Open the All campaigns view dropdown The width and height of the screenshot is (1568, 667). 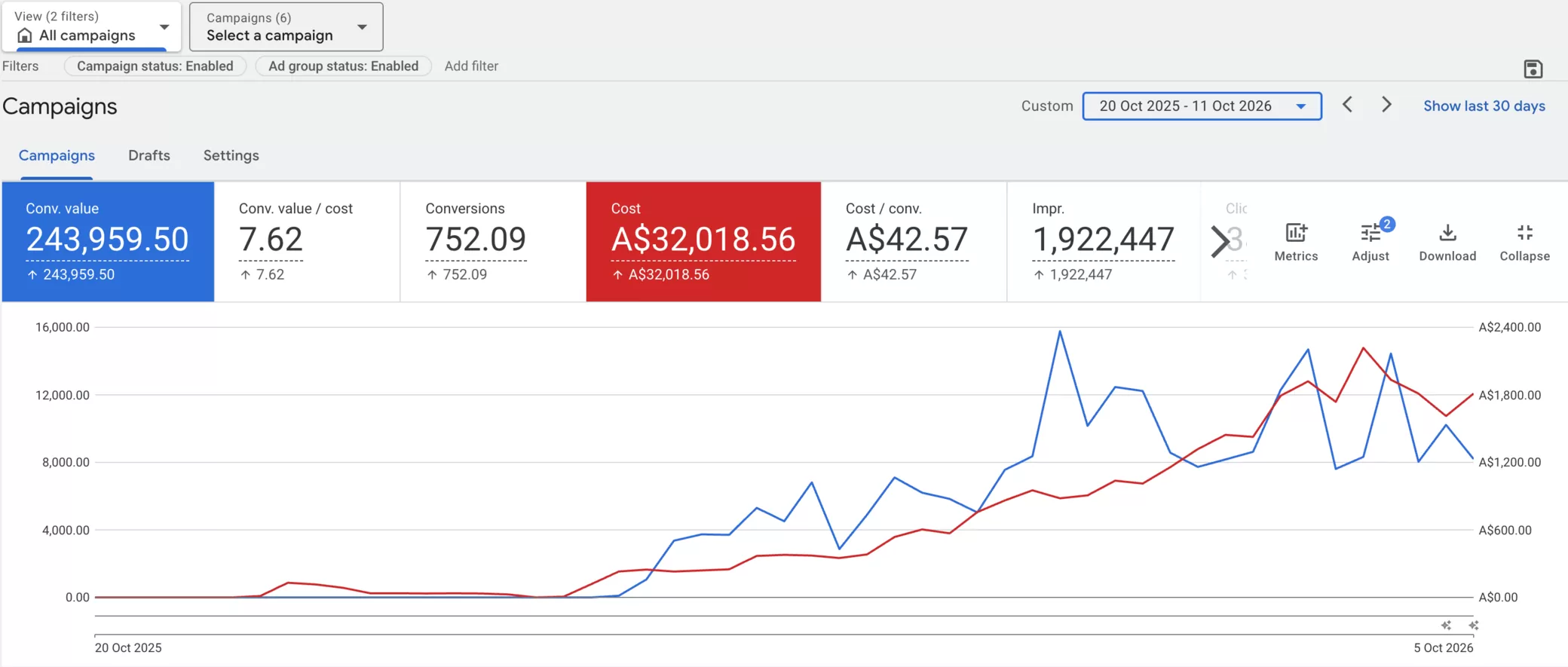91,26
